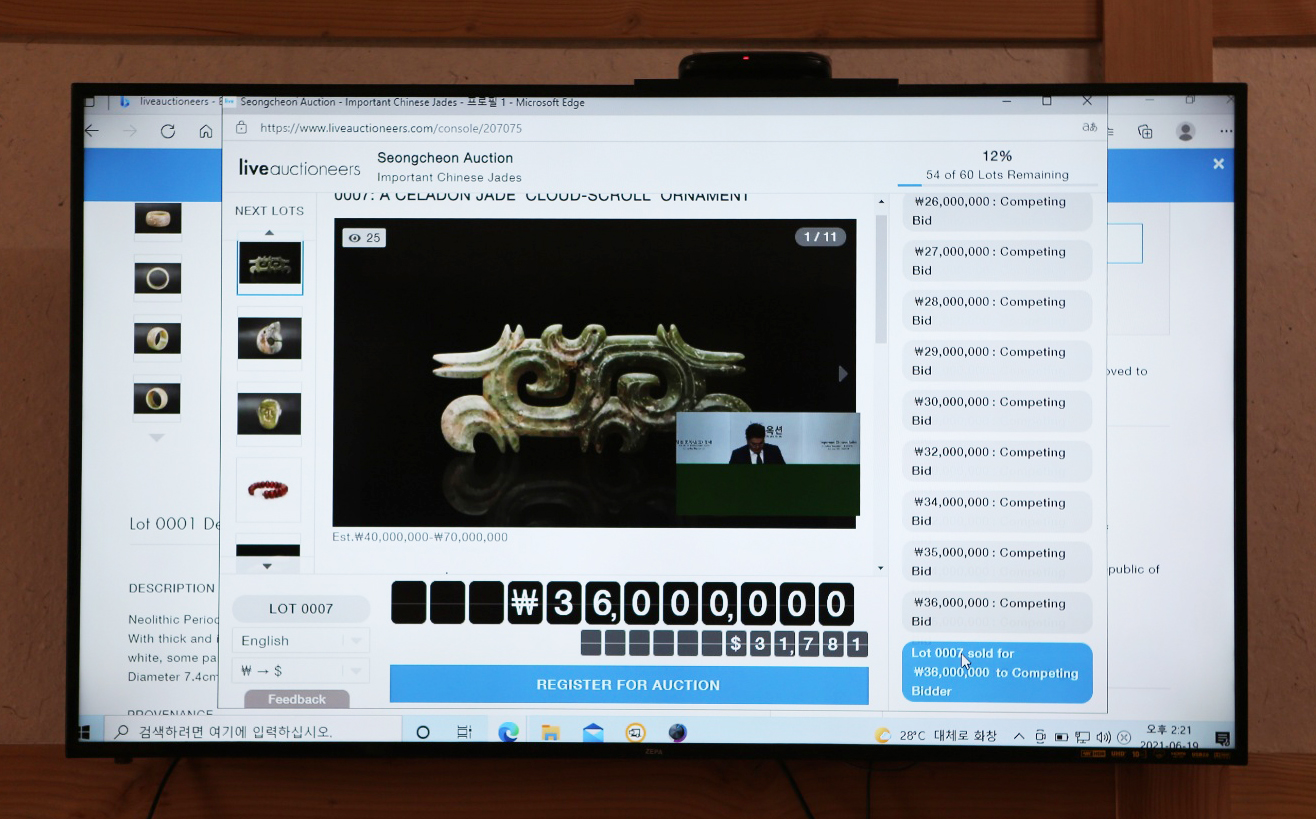
Task: Open the English language dropdown
Action: [x=300, y=641]
